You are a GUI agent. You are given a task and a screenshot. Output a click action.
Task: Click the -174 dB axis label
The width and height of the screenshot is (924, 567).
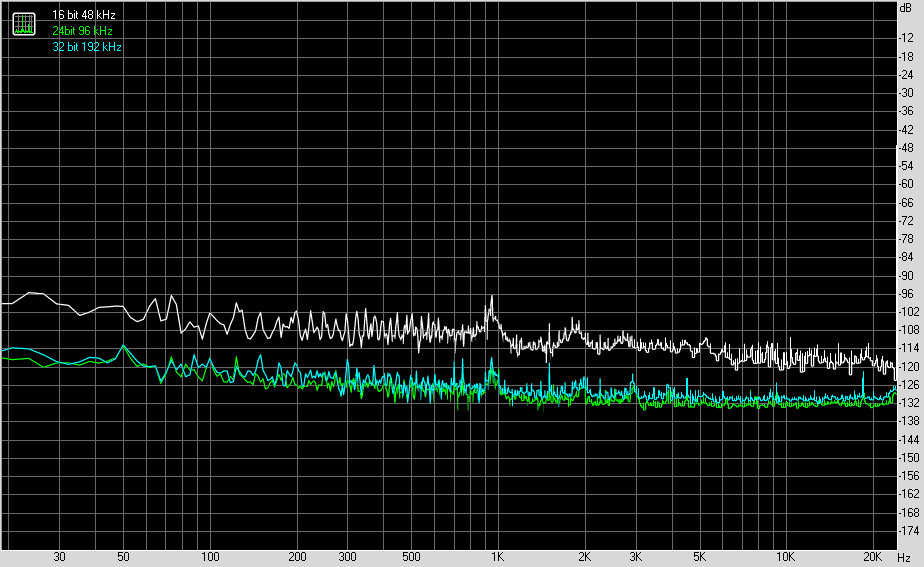(908, 530)
